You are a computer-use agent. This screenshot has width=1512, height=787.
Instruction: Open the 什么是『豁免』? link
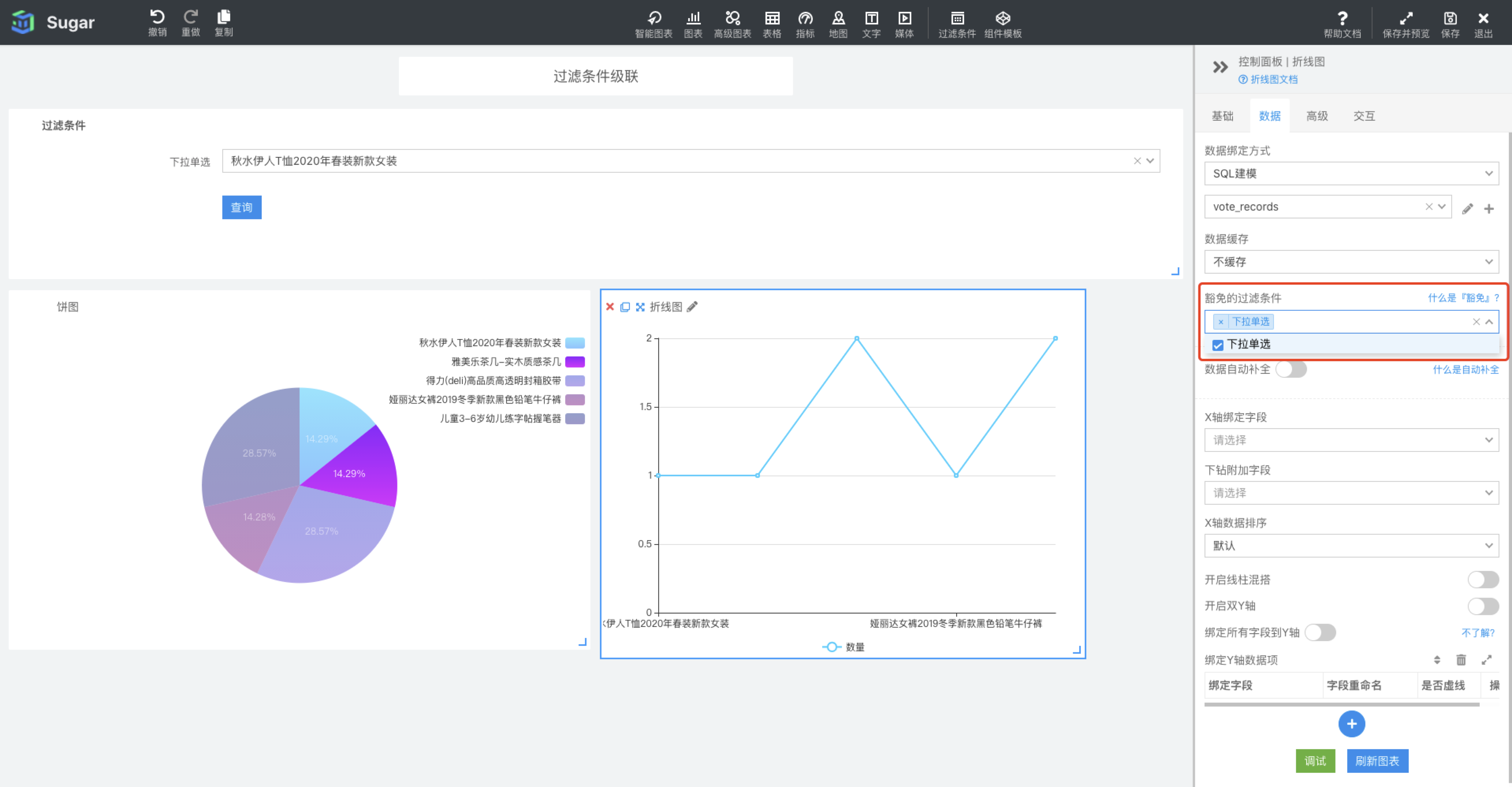coord(1463,298)
